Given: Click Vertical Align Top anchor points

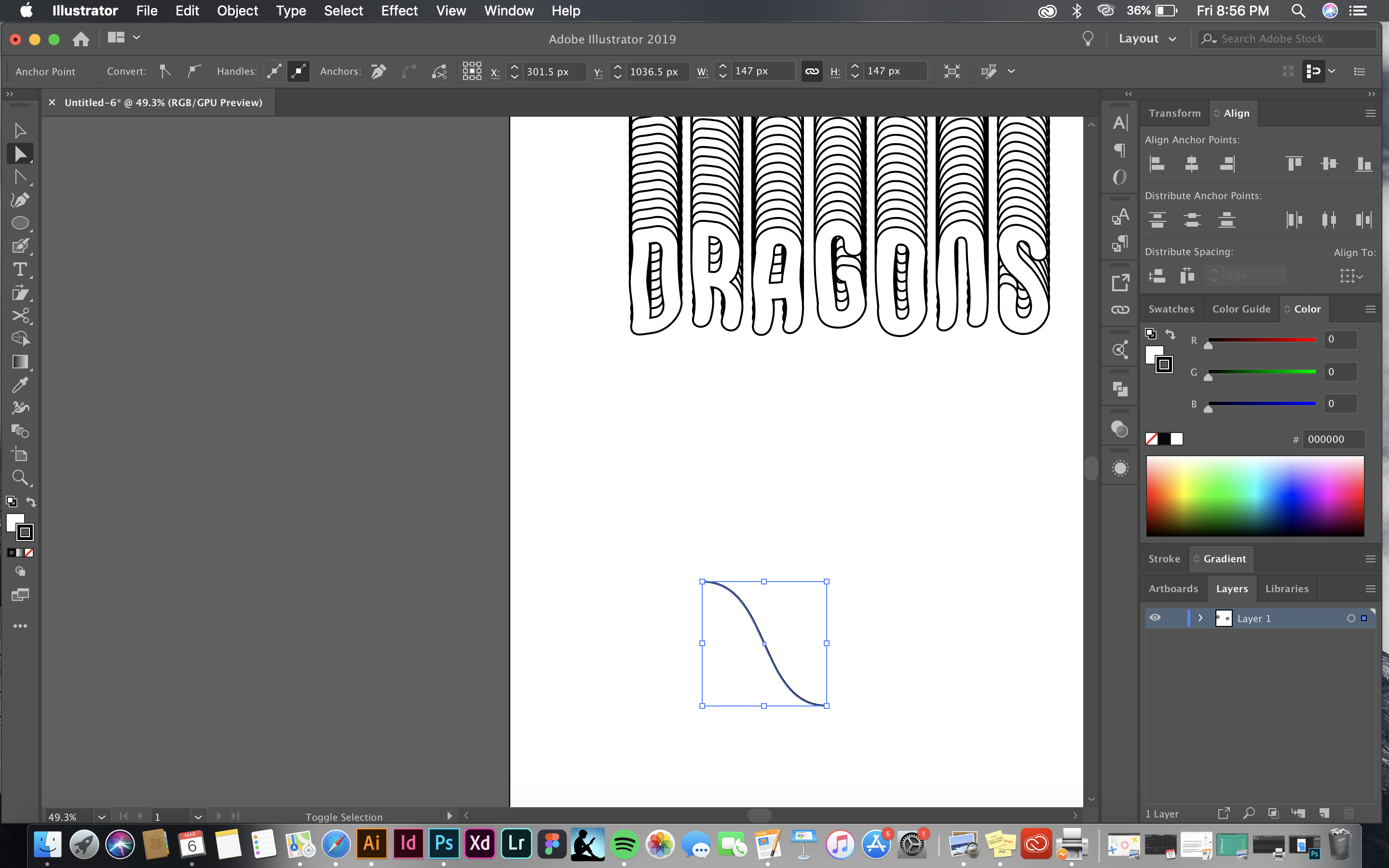Looking at the screenshot, I should tap(1294, 164).
